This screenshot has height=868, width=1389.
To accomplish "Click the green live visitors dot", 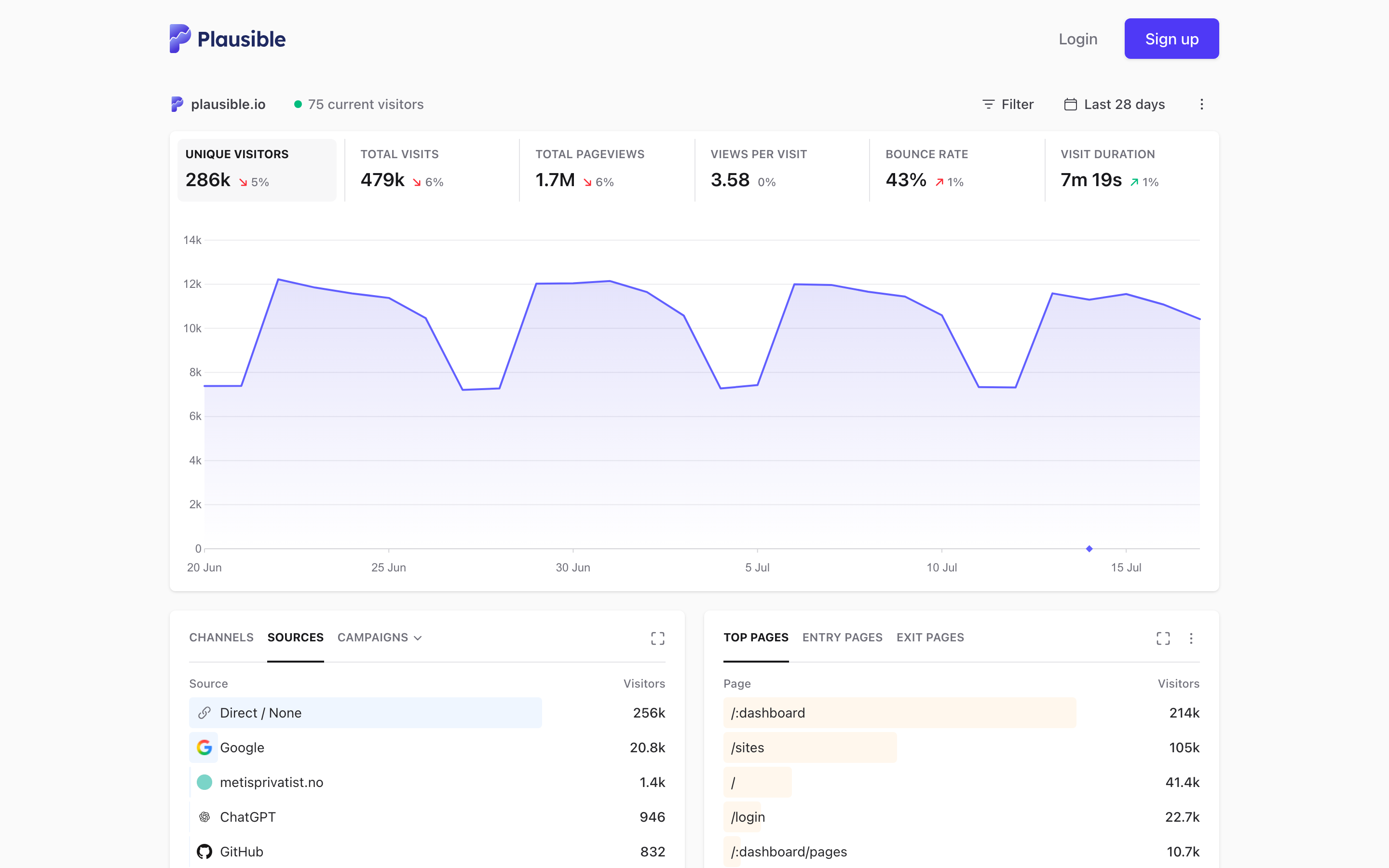I will (x=298, y=104).
